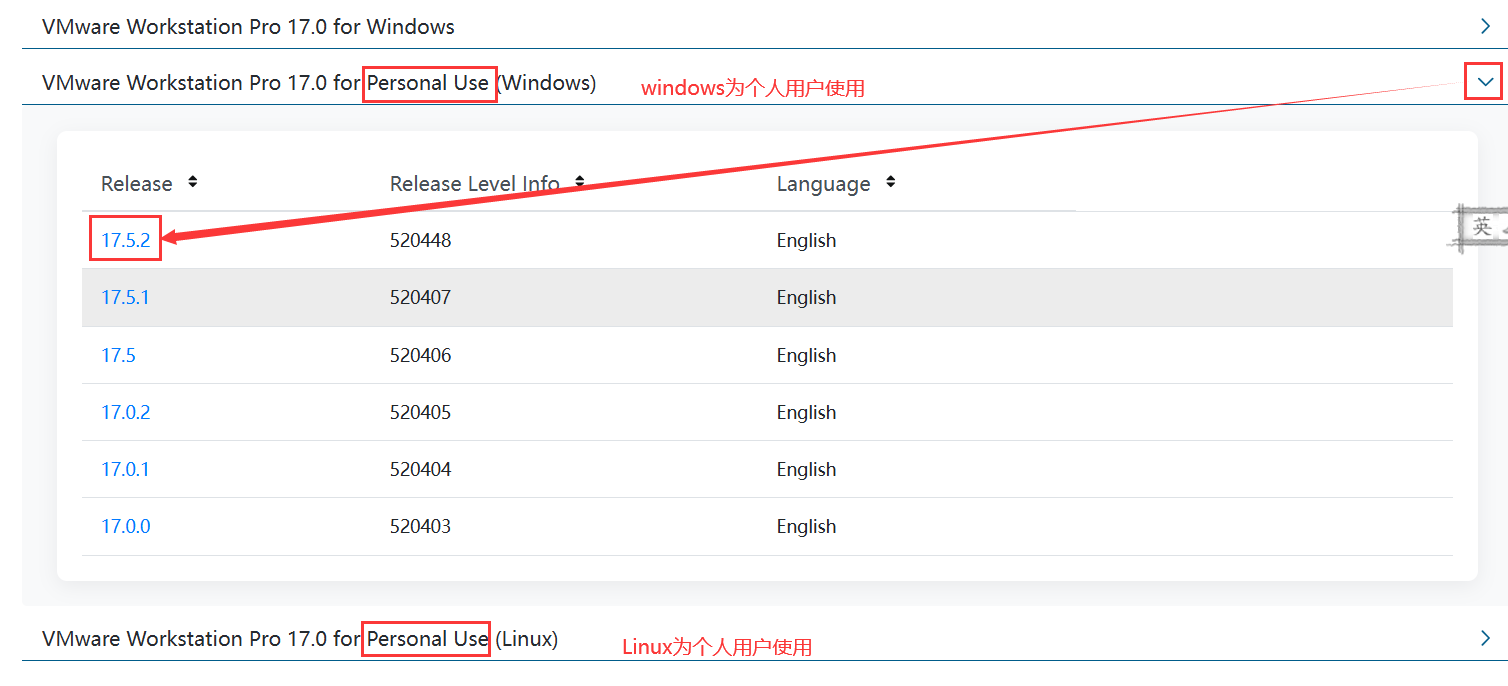This screenshot has width=1508, height=686.
Task: Click English in the 17.5.1 row
Action: 806,297
